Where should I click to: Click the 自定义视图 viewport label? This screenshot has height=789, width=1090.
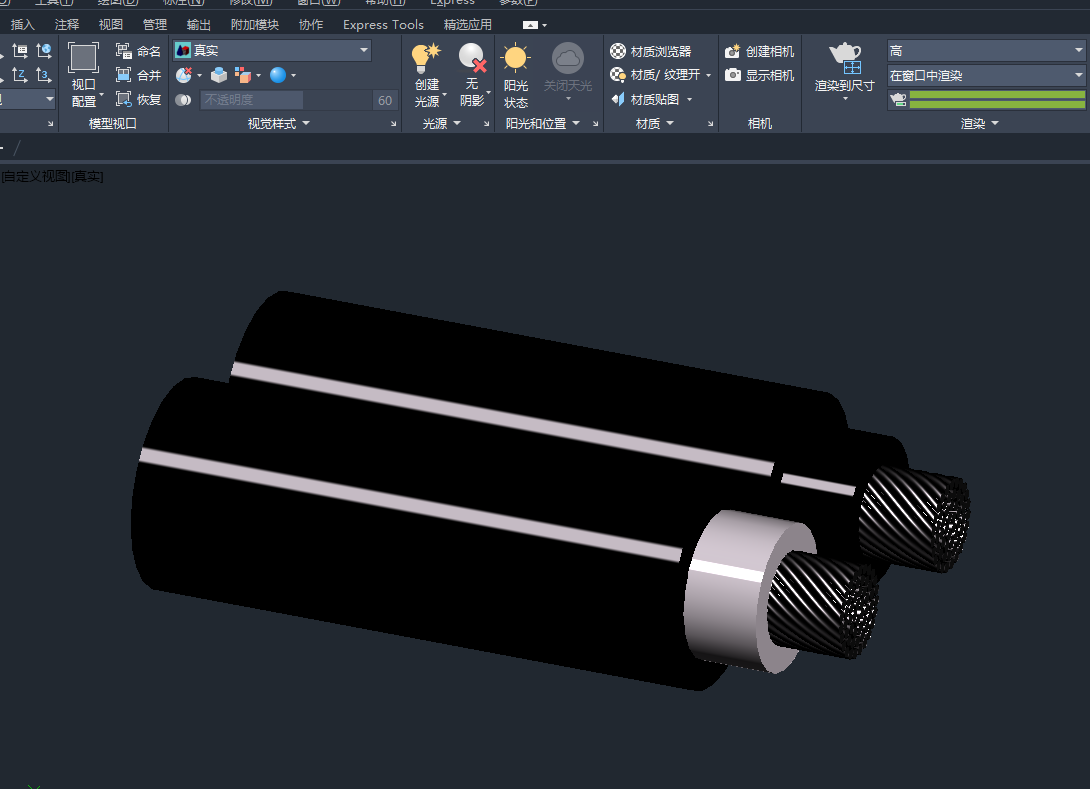(36, 176)
